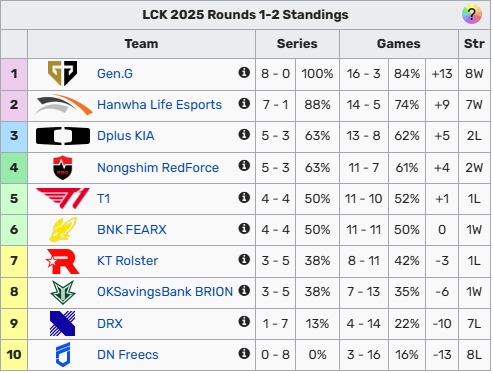Click the Series column header
493x373 pixels.
point(297,44)
